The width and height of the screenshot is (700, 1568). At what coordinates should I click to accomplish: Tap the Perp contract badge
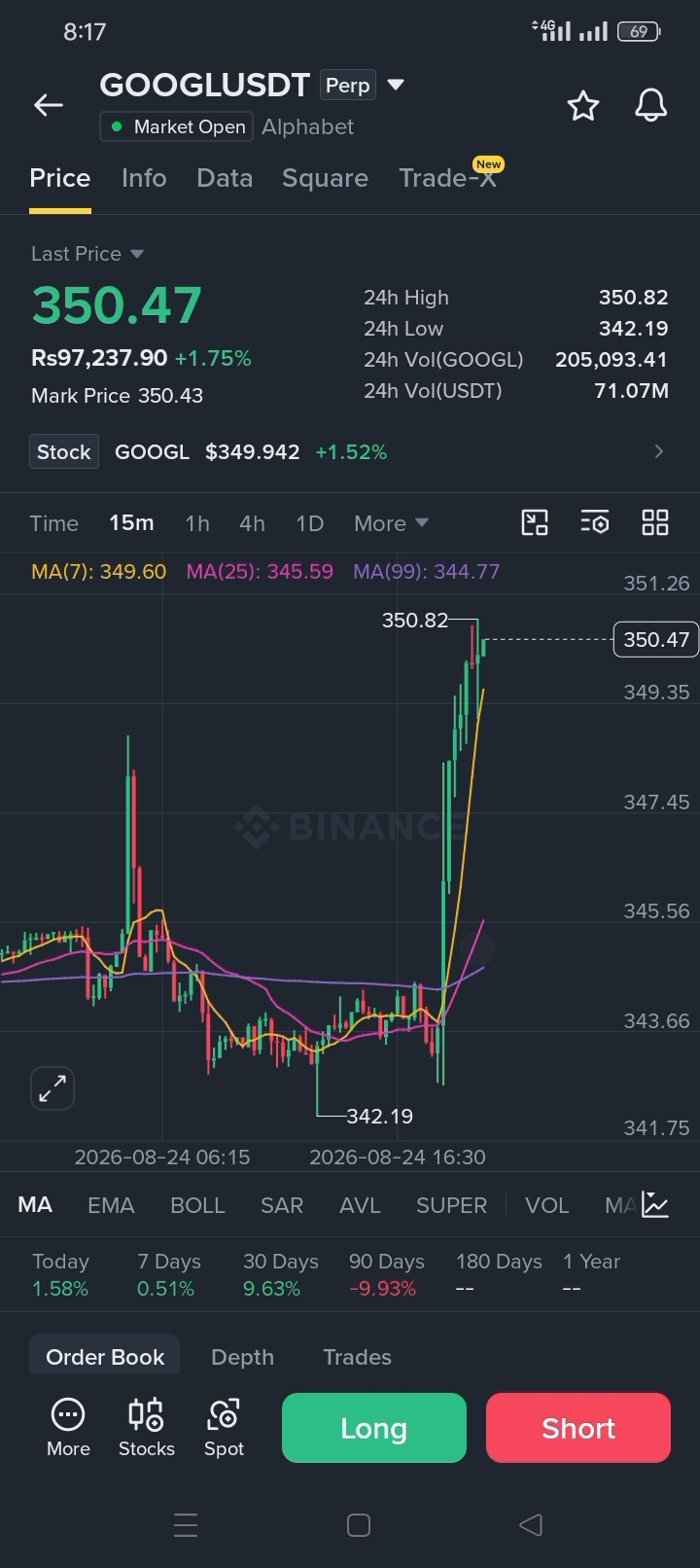[347, 86]
